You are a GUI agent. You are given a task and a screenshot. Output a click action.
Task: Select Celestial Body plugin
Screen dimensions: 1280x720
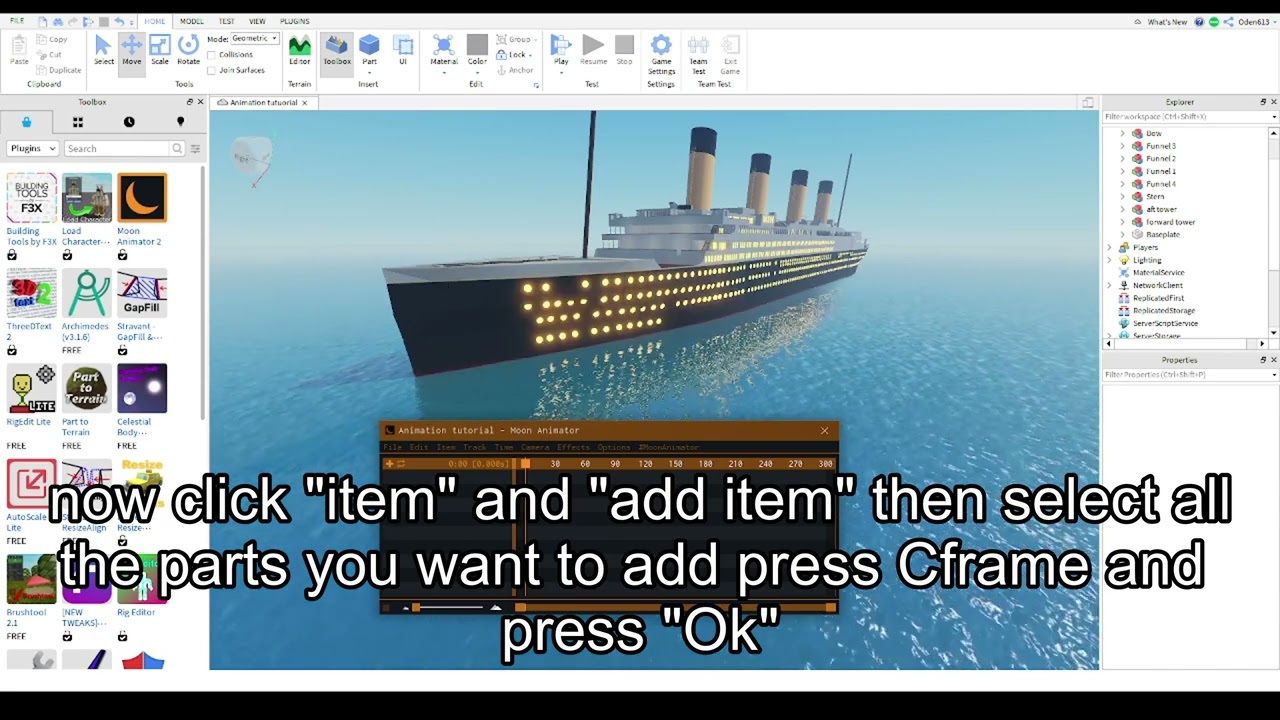[x=142, y=388]
